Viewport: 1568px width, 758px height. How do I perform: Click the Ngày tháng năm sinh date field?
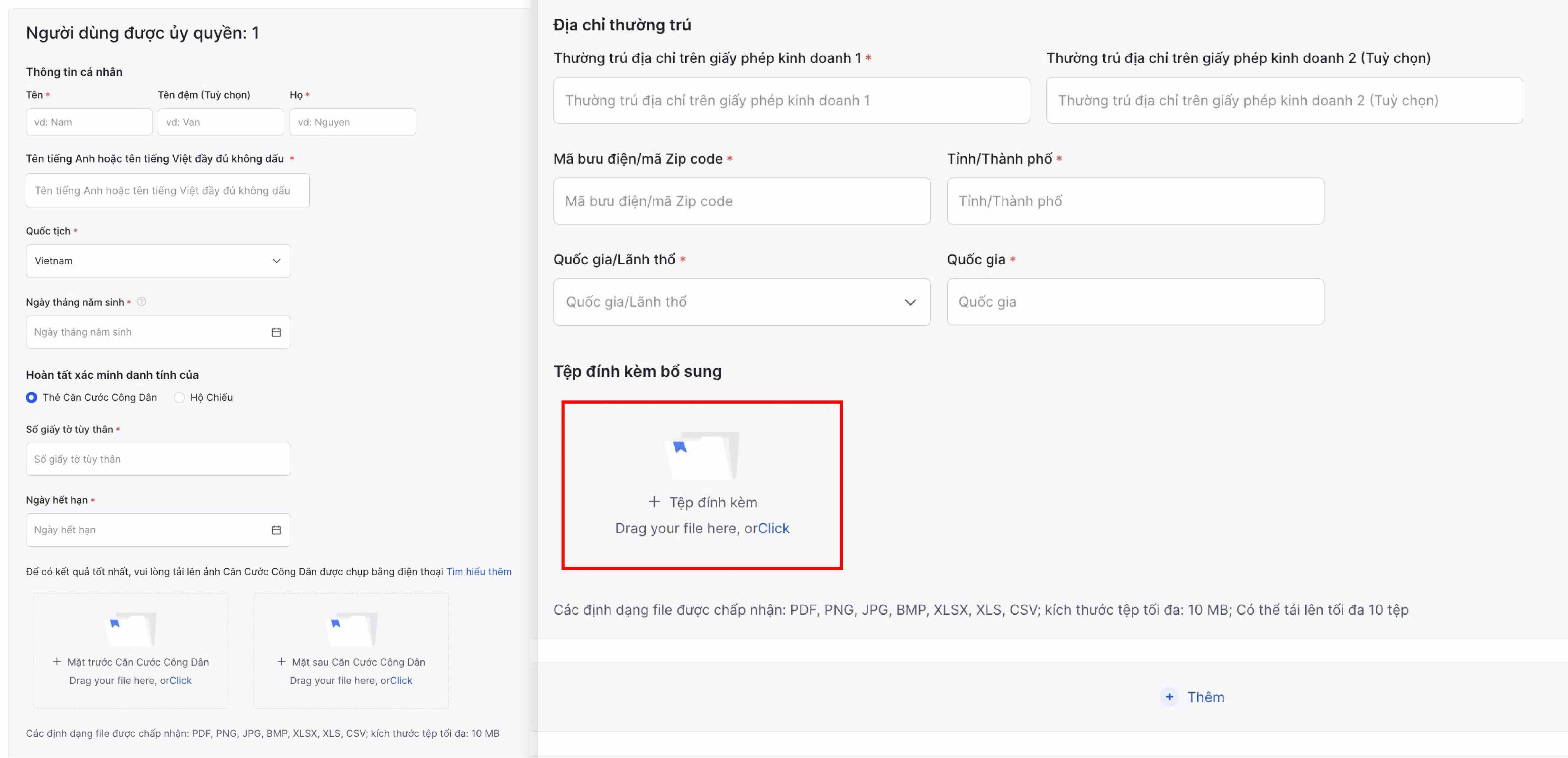(158, 332)
